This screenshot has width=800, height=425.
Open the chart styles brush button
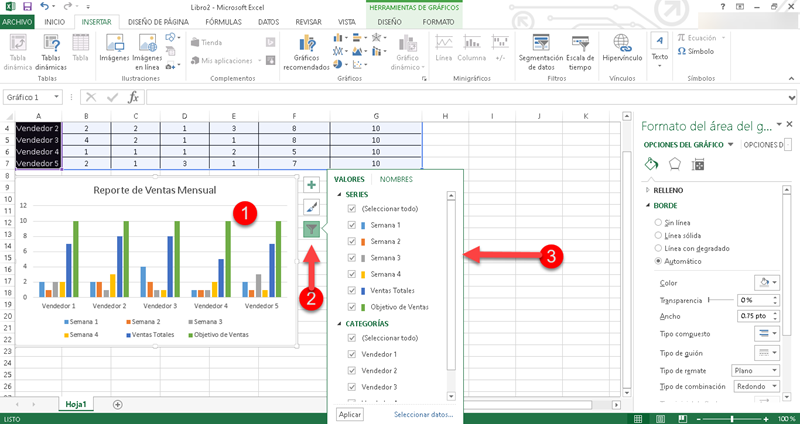(311, 207)
